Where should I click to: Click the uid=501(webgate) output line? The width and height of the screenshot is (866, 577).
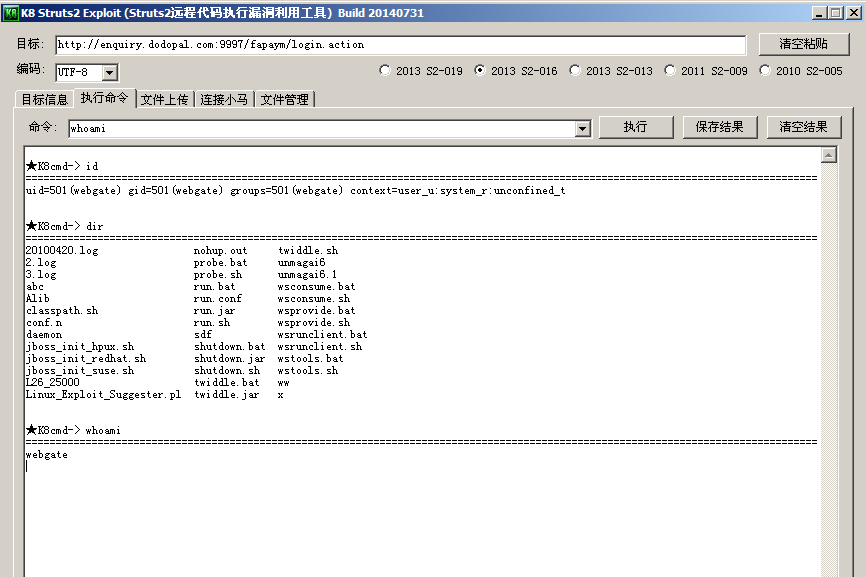tap(295, 190)
